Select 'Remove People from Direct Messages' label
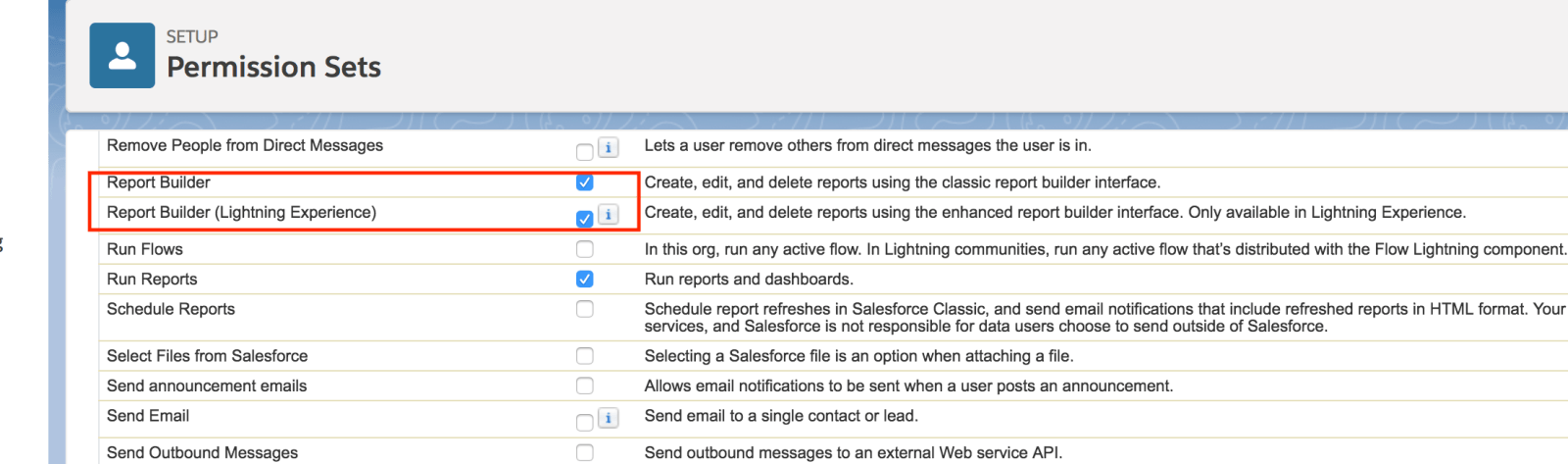The width and height of the screenshot is (1568, 464). pyautogui.click(x=245, y=145)
